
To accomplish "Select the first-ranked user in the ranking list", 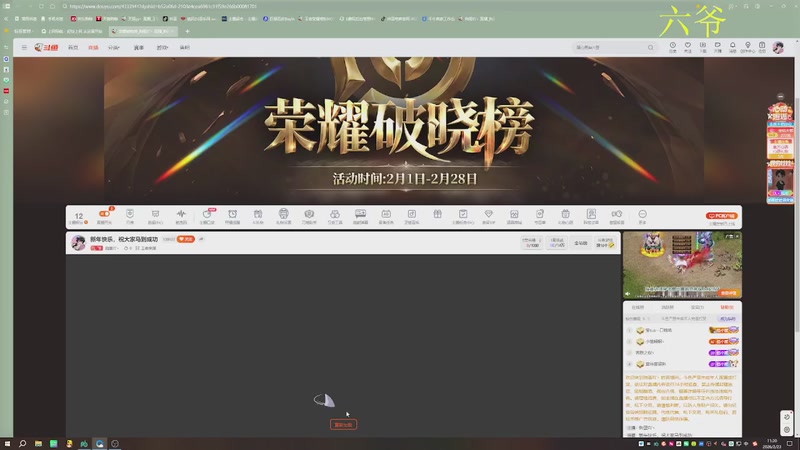I will point(682,330).
